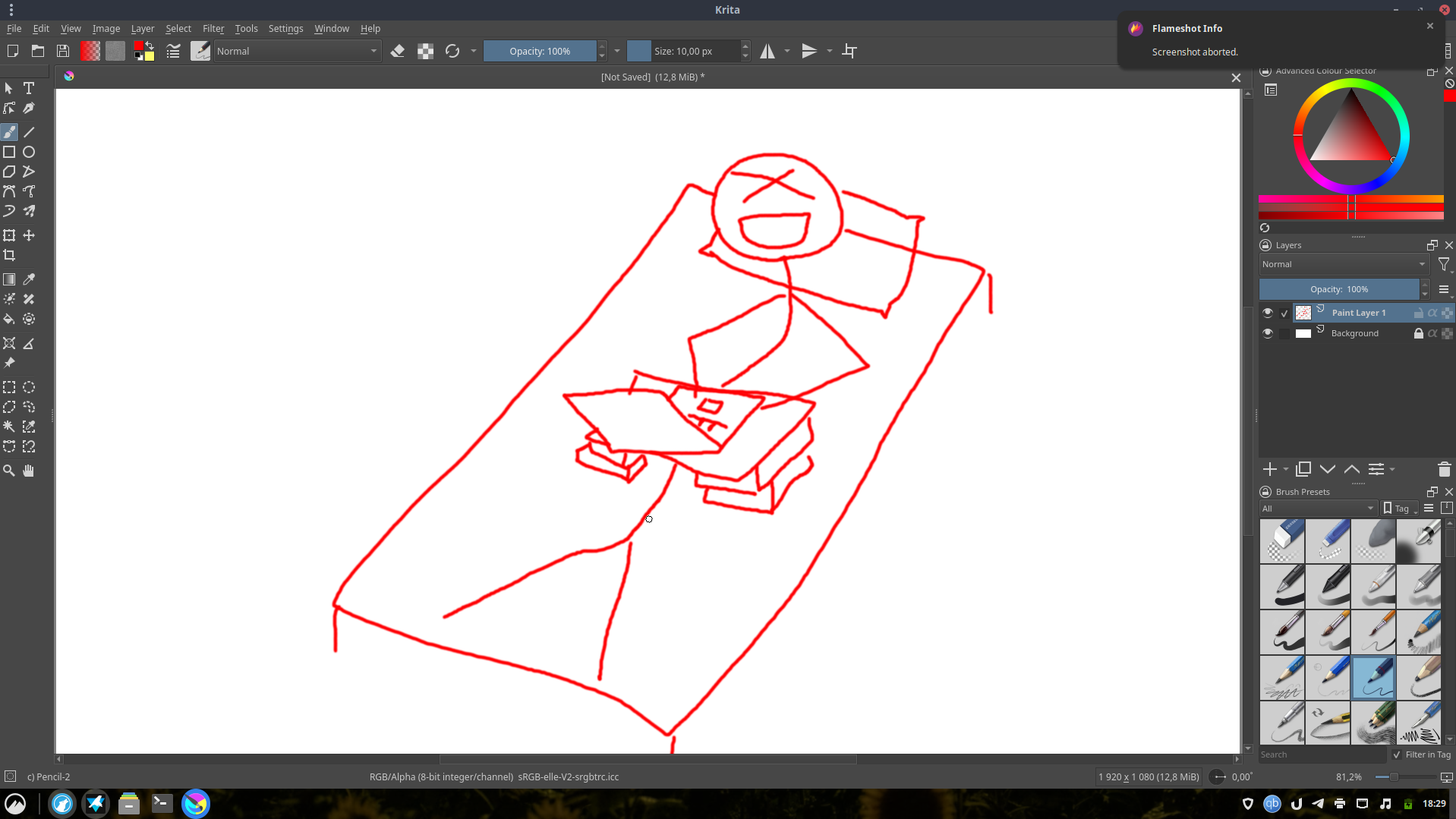Toggle eraser mode in toolbar
Screen dimensions: 1456x819
[397, 51]
